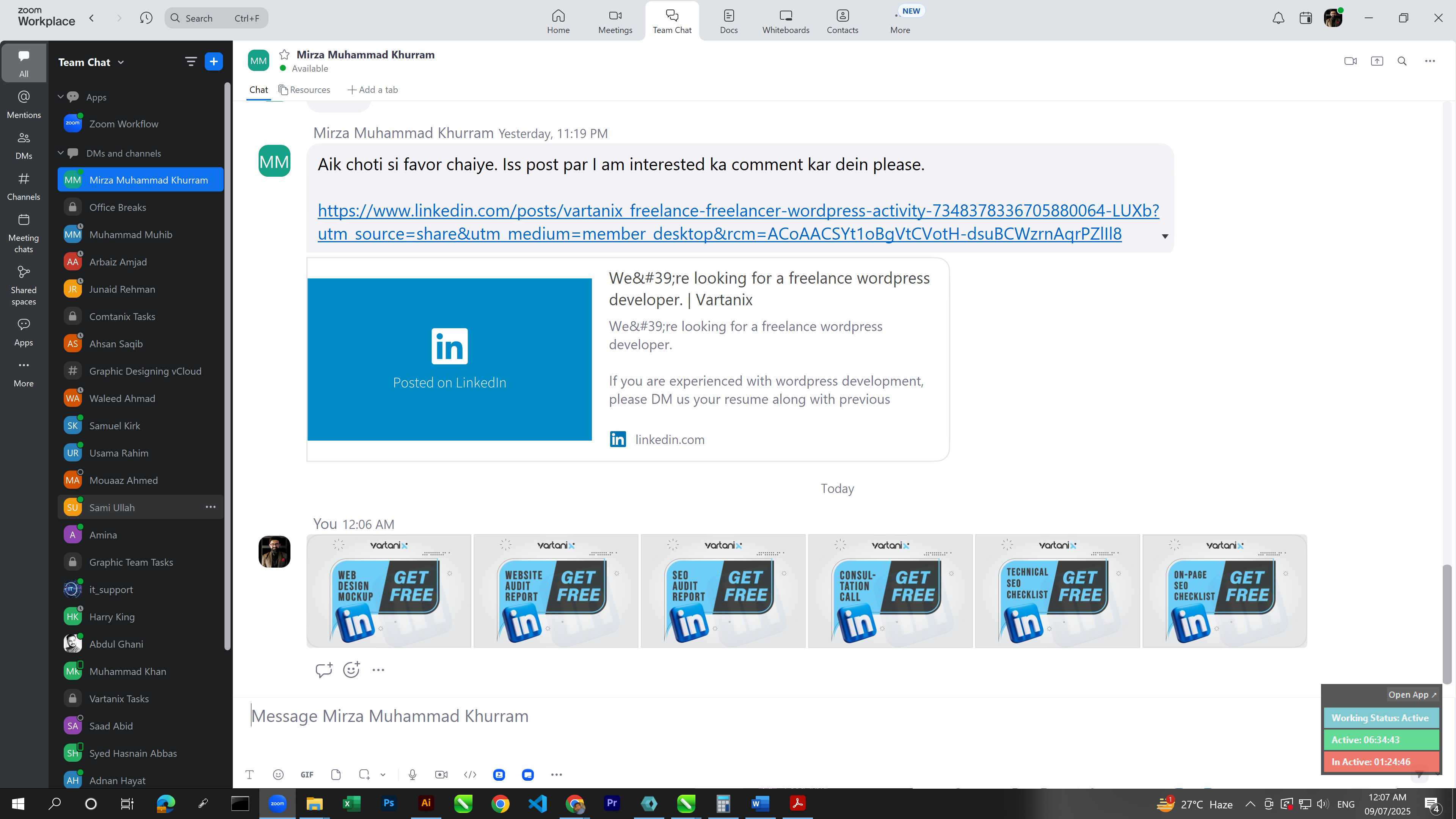The image size is (1456, 819).
Task: Click the share screen icon in chat header
Action: 1377,61
